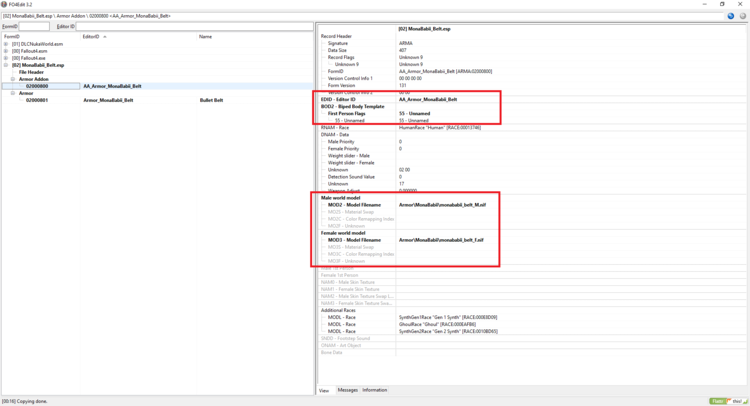750x406 pixels.
Task: Click the EDID - Editor ID row label
Action: pos(338,99)
